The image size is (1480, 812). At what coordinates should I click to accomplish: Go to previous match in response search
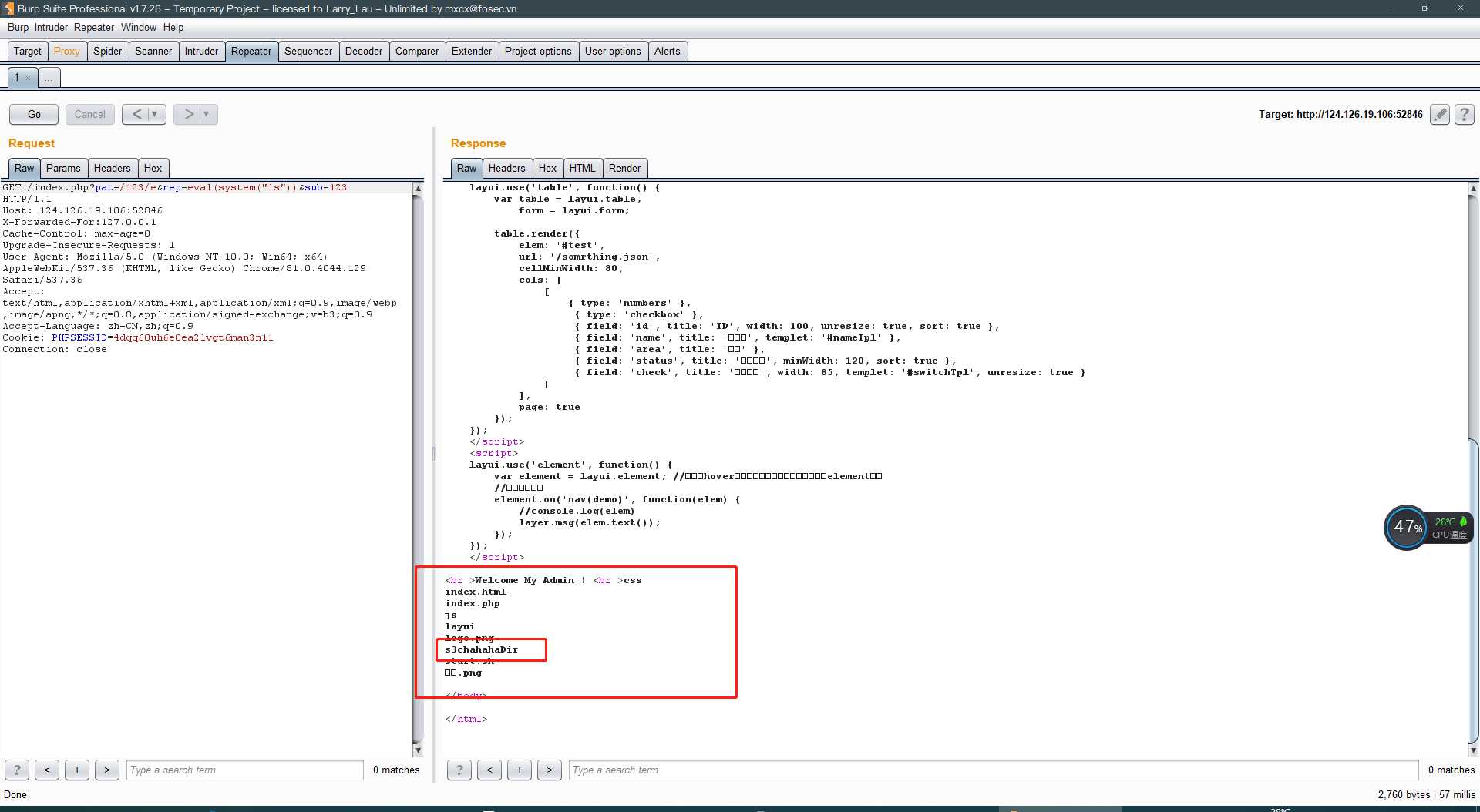coord(489,770)
